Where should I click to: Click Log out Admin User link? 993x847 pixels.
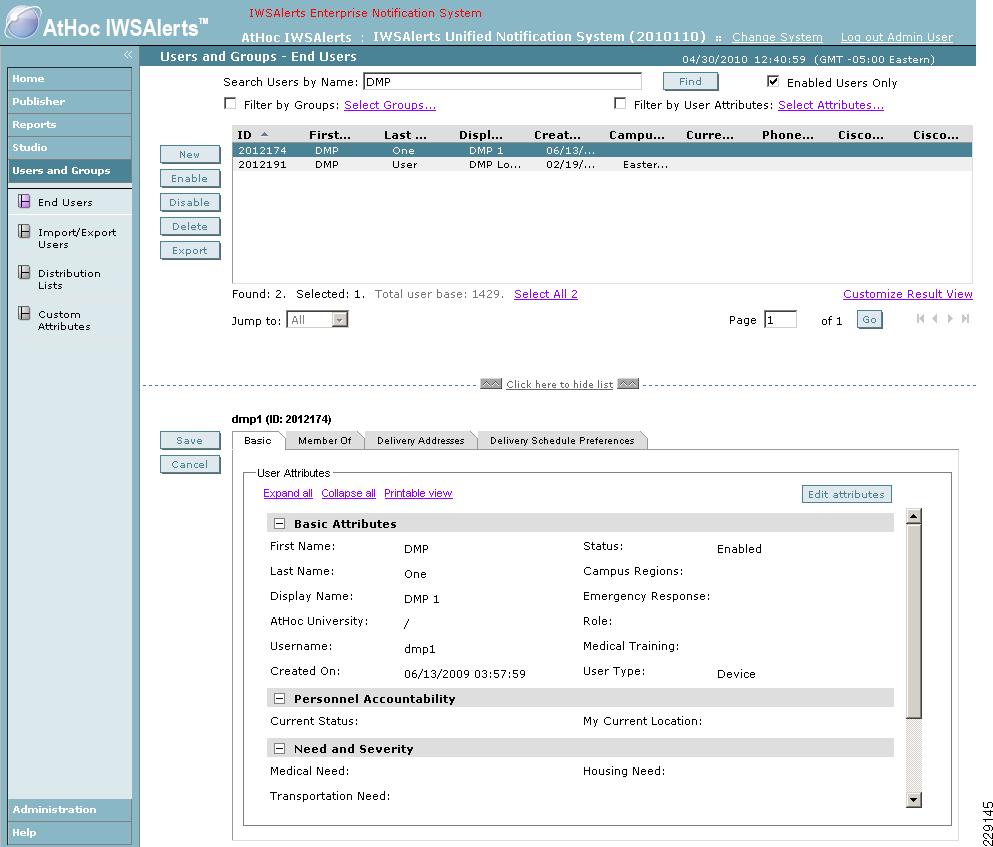point(897,37)
